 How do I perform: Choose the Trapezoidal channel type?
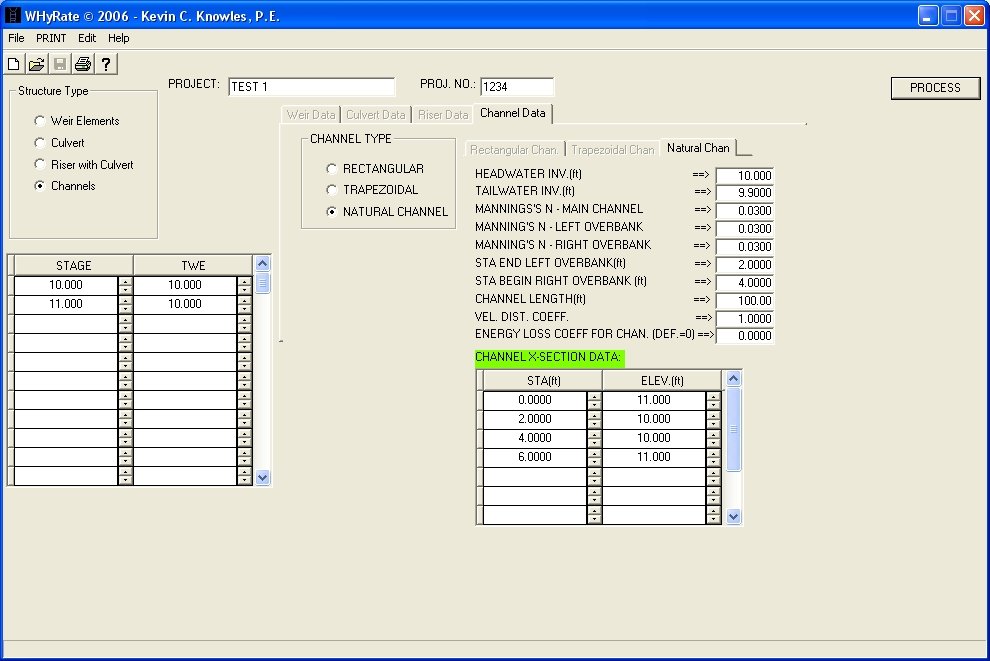[332, 190]
